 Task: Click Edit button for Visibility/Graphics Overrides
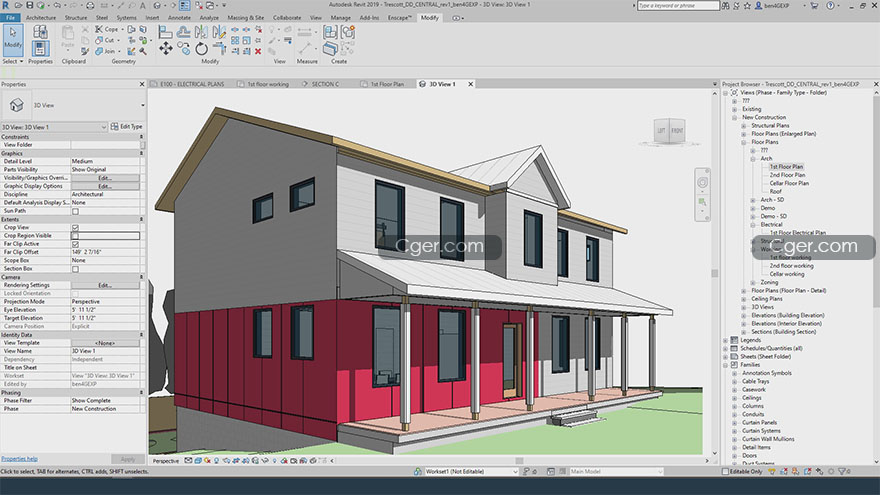point(105,178)
